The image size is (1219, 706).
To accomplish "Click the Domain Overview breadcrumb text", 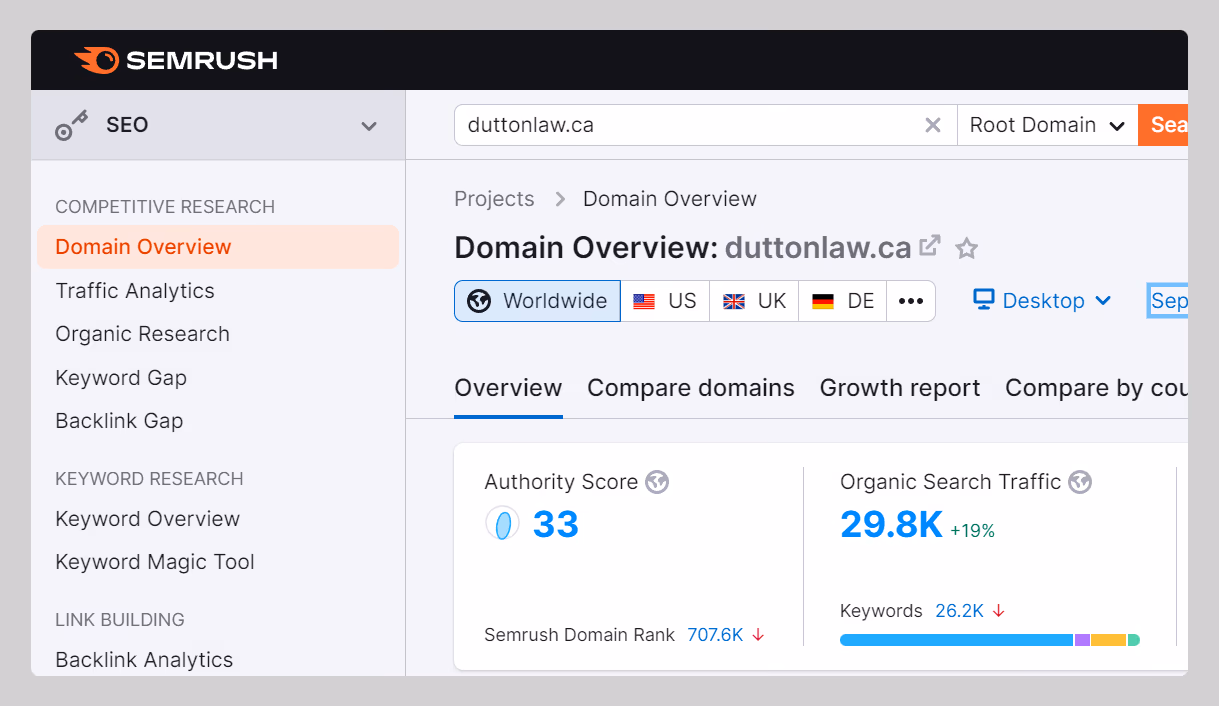I will pyautogui.click(x=670, y=199).
